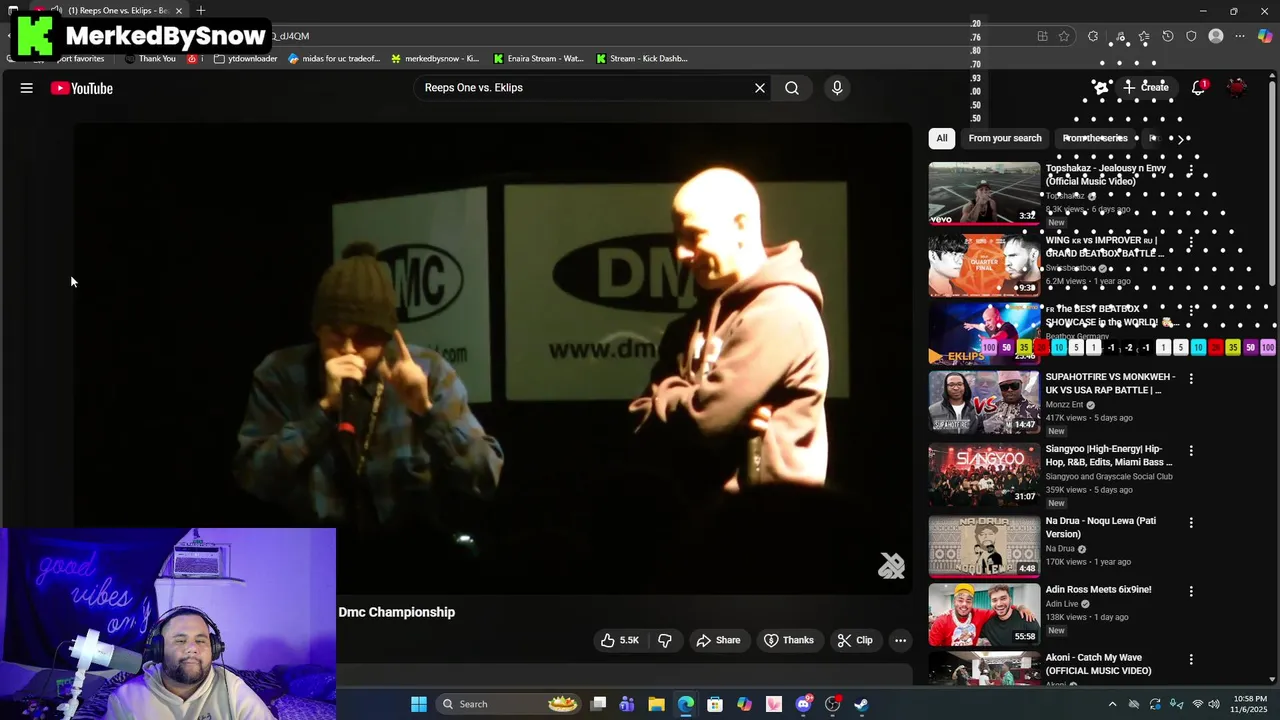The image size is (1280, 720).
Task: Open Microsoft Teams from taskbar
Action: (x=627, y=704)
